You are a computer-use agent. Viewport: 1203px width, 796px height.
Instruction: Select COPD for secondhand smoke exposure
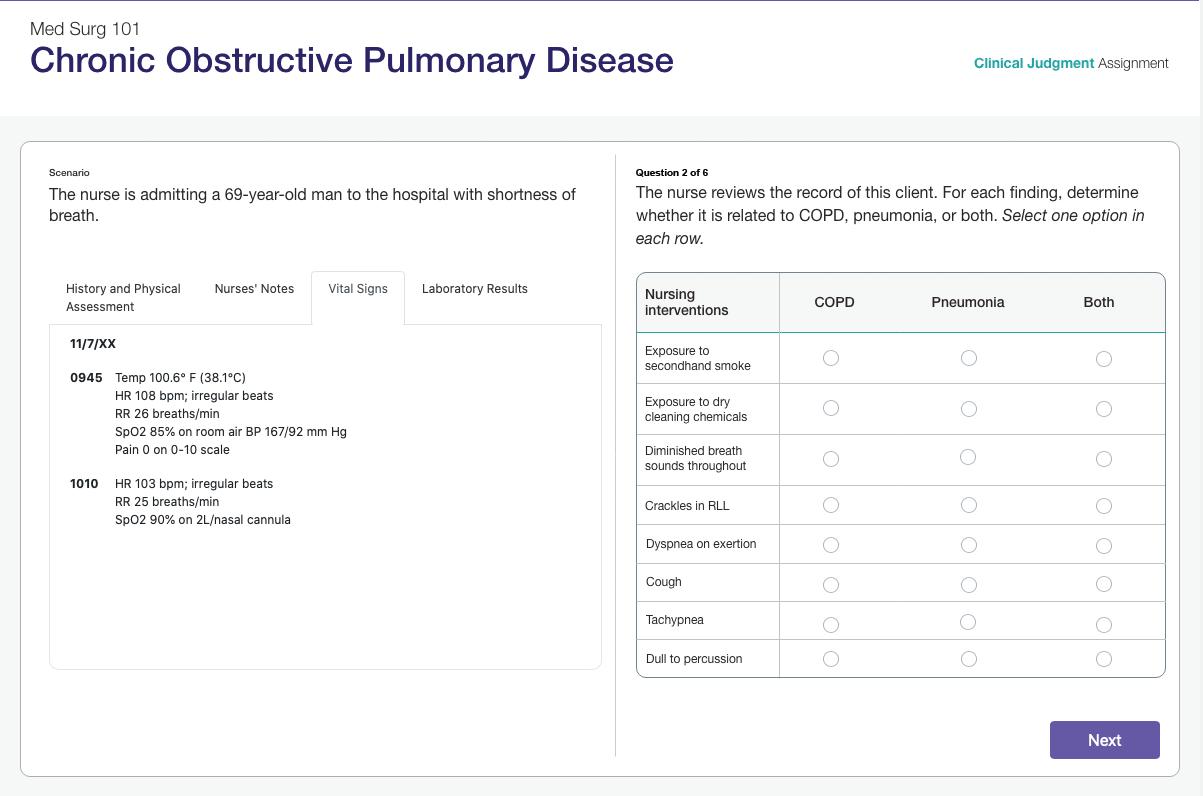tap(831, 358)
